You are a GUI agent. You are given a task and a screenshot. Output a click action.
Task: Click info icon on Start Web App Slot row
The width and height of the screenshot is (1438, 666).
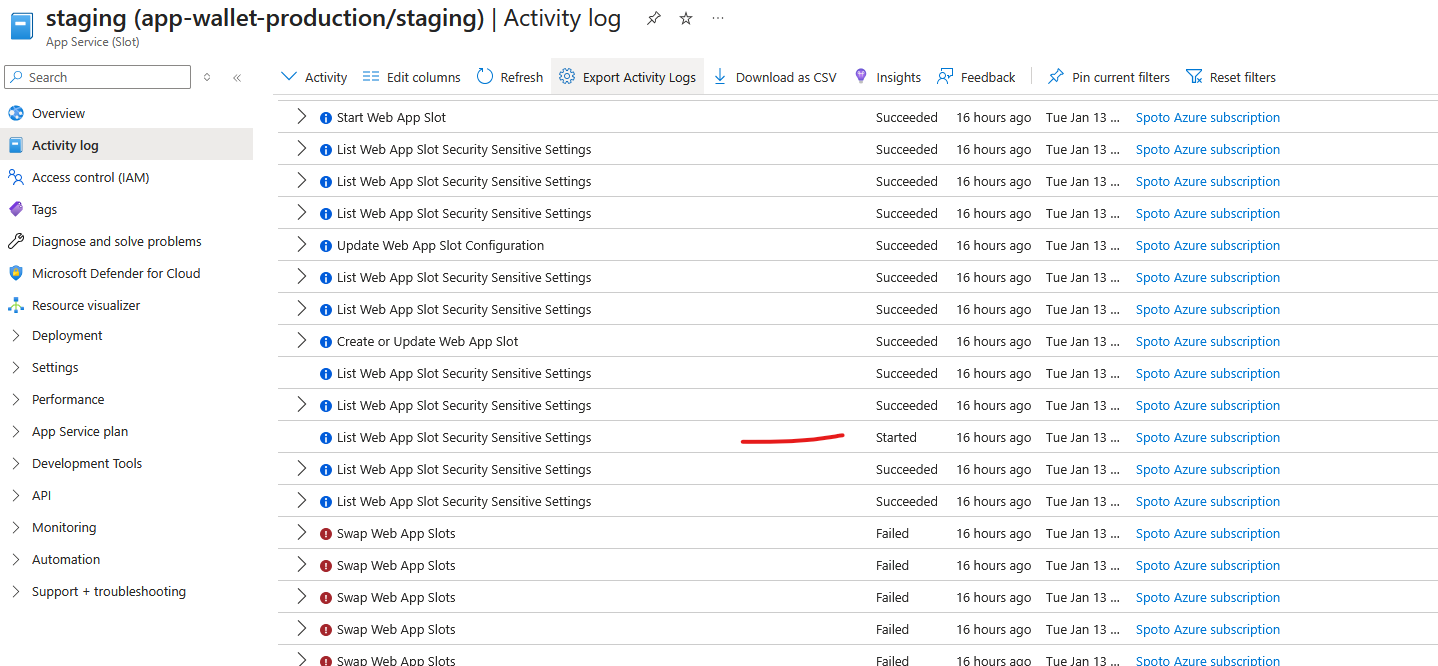tap(325, 118)
